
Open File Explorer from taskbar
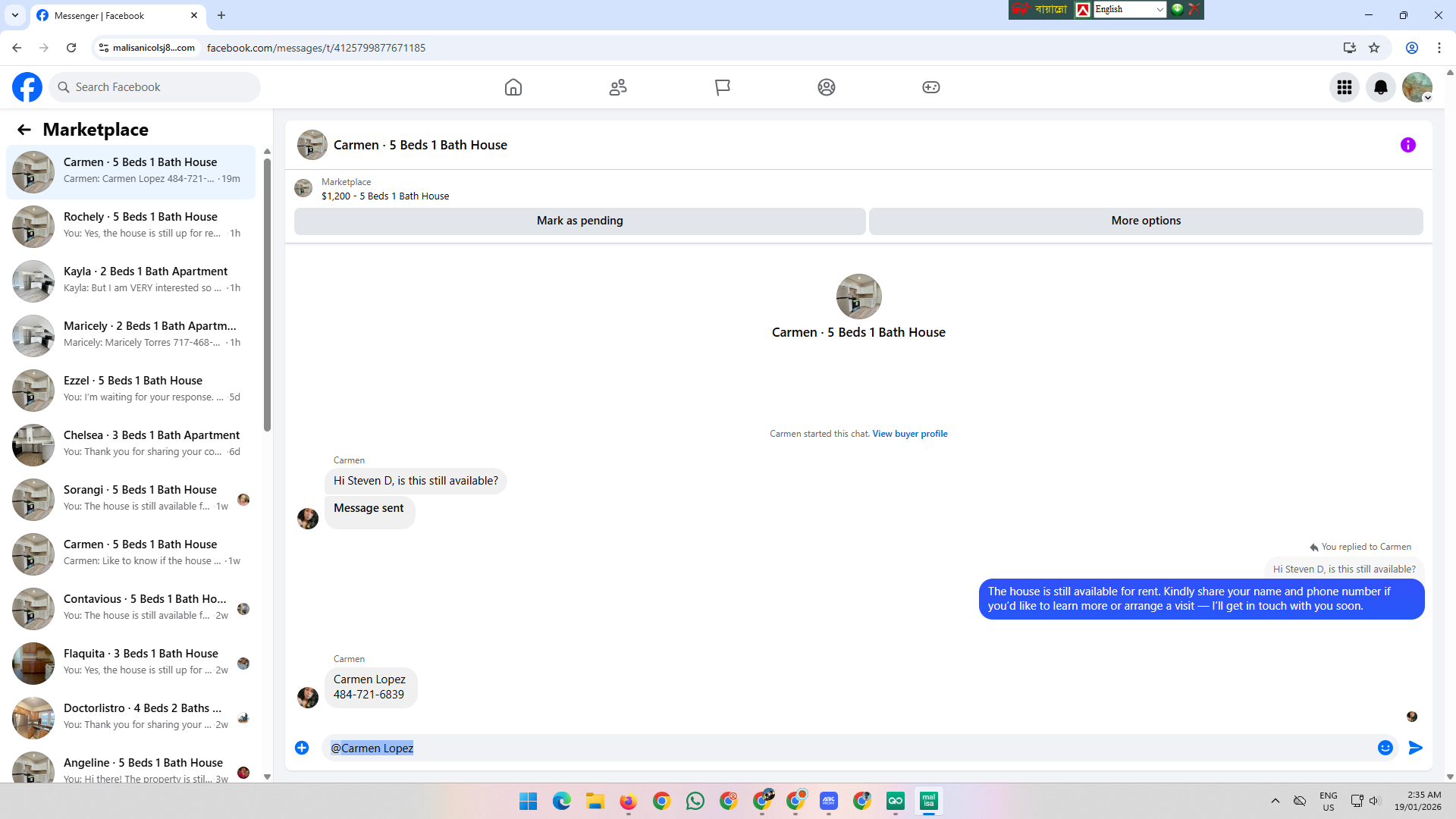(x=595, y=801)
